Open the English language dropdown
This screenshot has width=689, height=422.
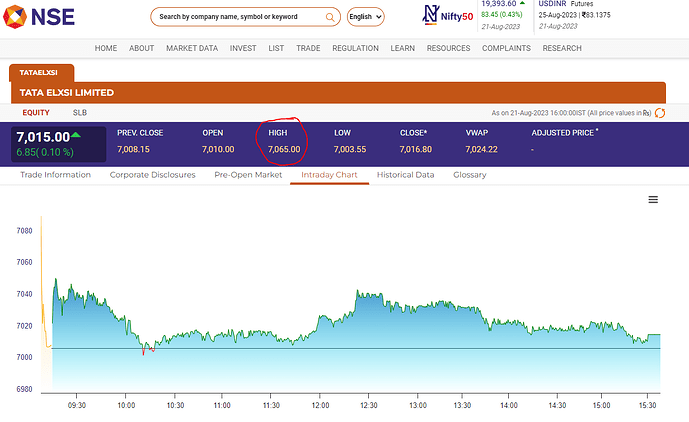366,17
